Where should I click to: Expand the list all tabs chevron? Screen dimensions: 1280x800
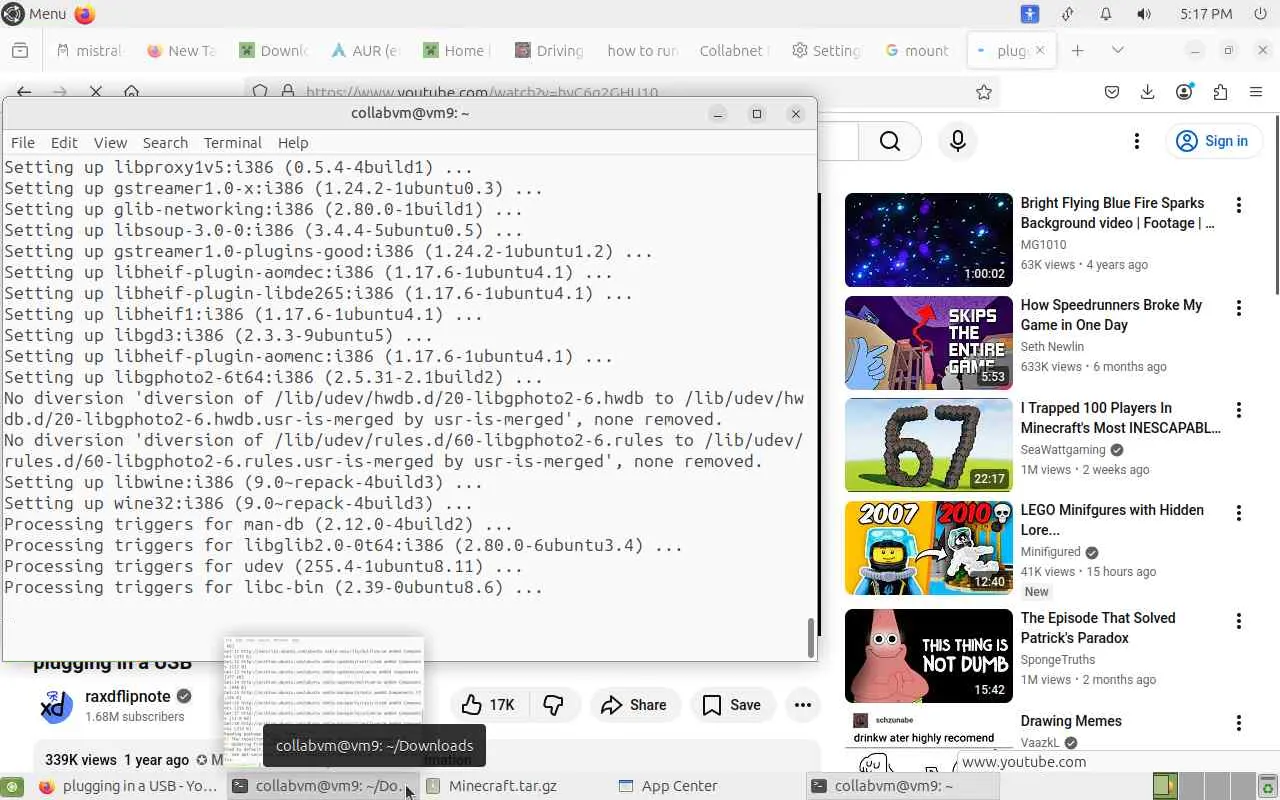(x=1118, y=51)
